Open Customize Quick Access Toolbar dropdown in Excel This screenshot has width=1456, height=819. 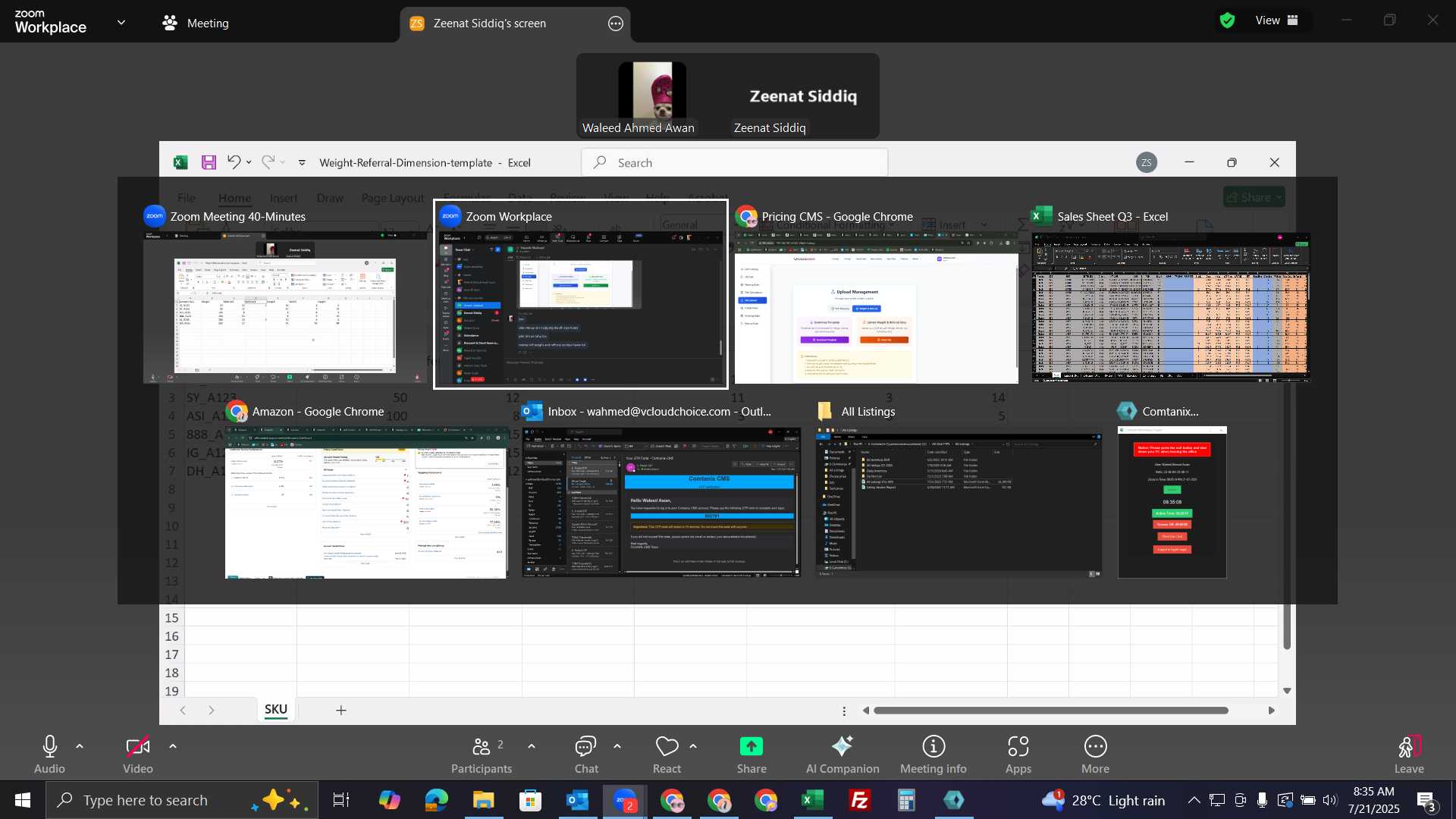[302, 162]
